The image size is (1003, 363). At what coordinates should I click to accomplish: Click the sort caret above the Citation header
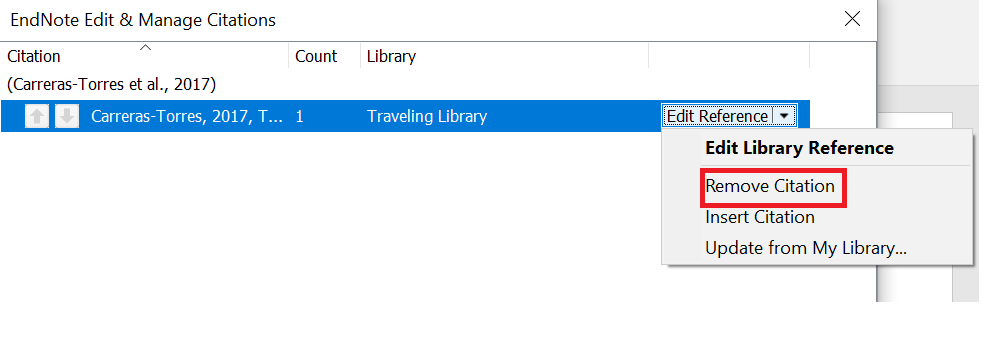(x=146, y=47)
